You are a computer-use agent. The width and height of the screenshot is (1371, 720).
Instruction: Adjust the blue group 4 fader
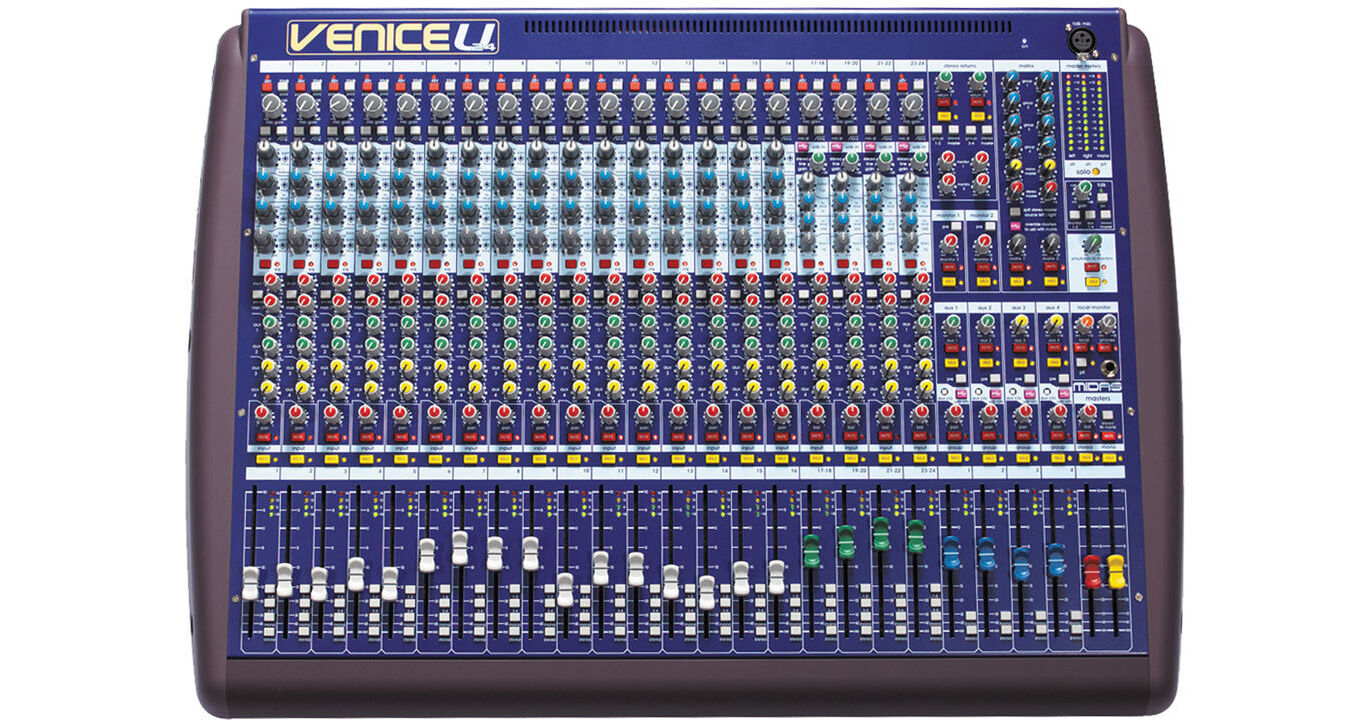(1055, 560)
